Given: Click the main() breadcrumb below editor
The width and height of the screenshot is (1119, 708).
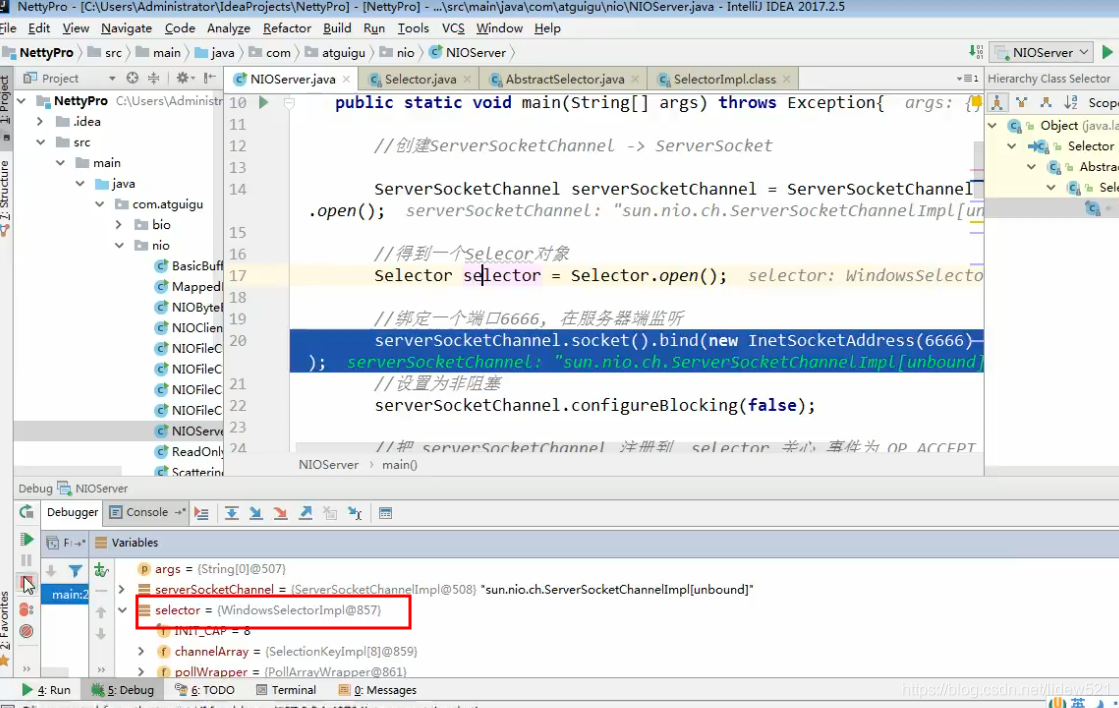Looking at the screenshot, I should coord(400,465).
